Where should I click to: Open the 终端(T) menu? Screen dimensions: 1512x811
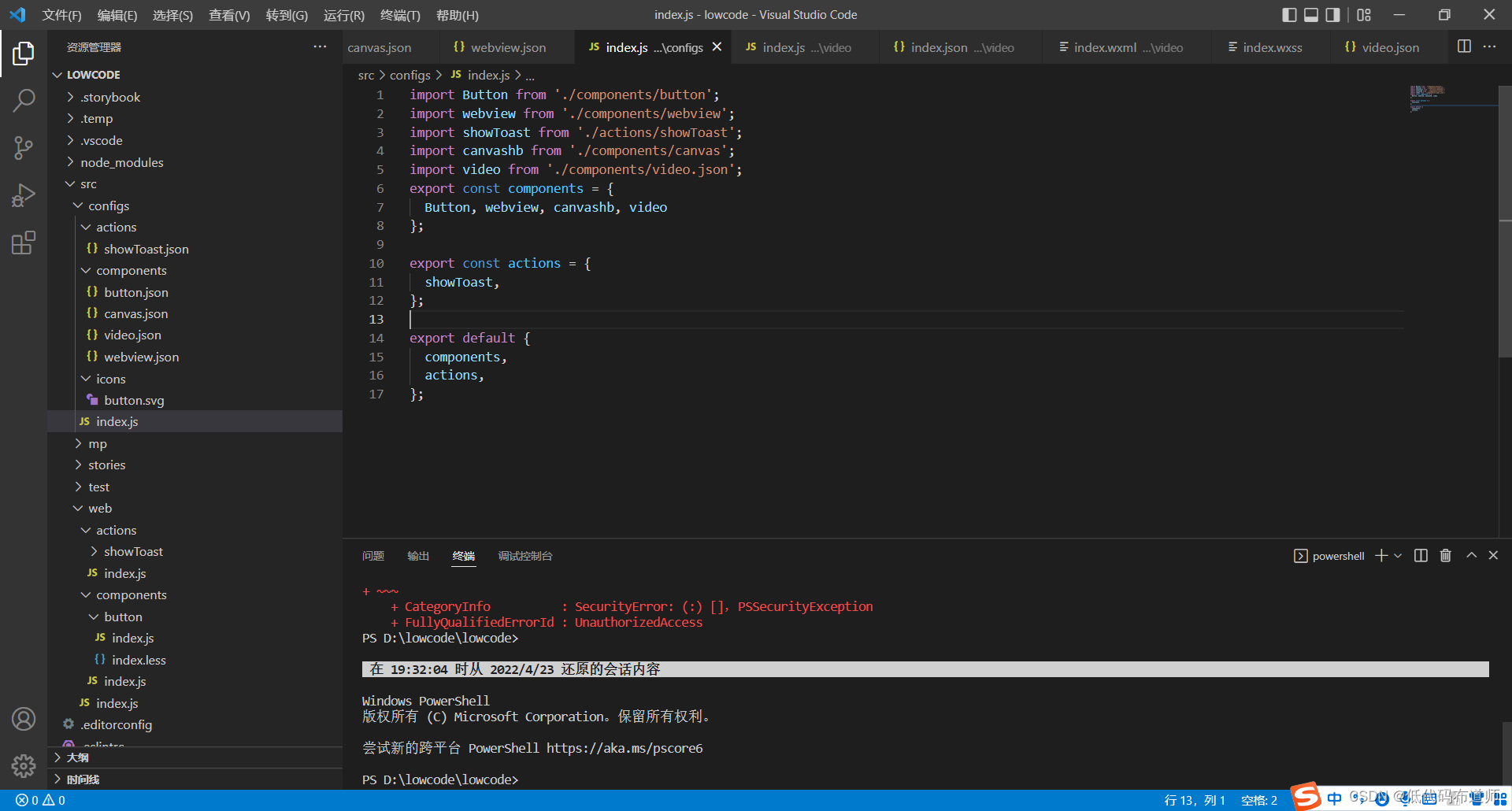[400, 15]
